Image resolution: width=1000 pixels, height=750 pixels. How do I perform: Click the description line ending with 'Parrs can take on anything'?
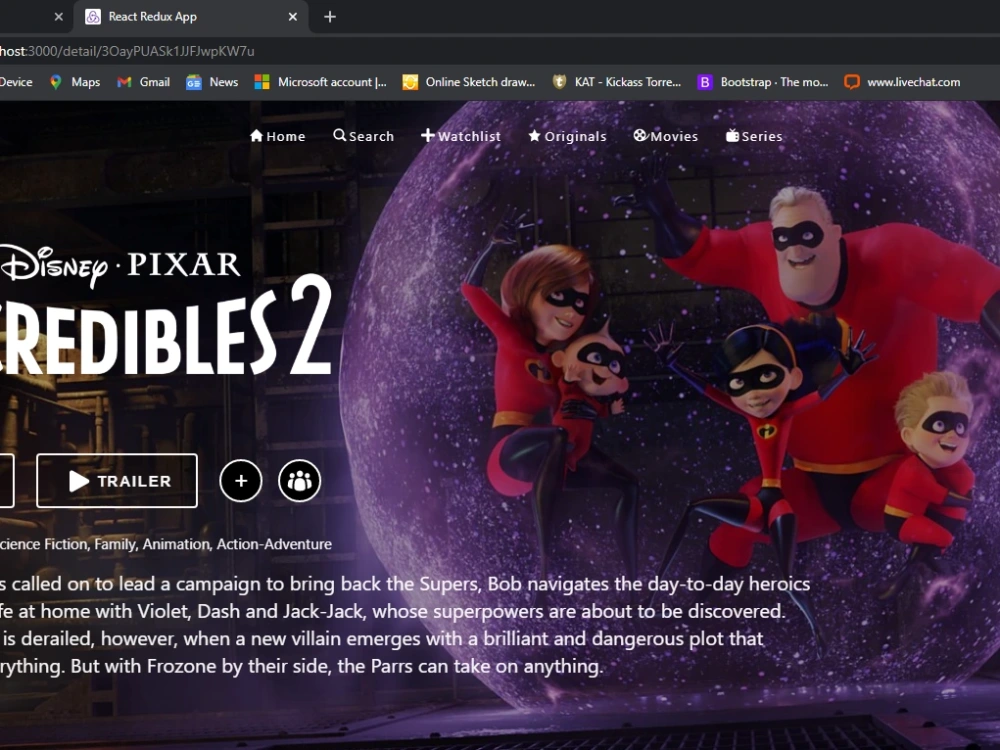click(x=302, y=666)
